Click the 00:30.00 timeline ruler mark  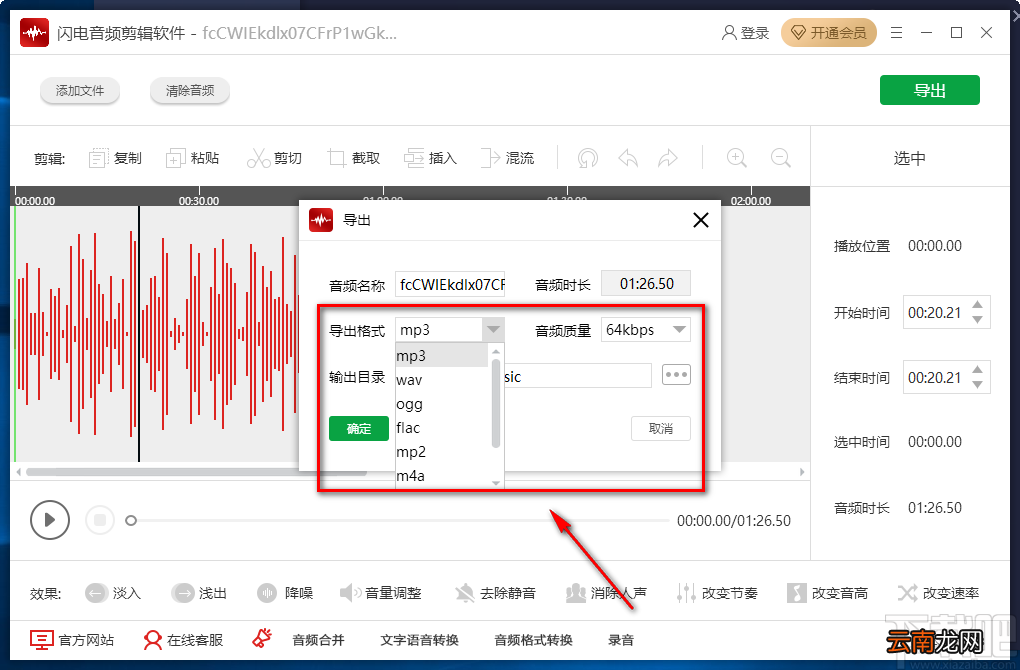199,201
